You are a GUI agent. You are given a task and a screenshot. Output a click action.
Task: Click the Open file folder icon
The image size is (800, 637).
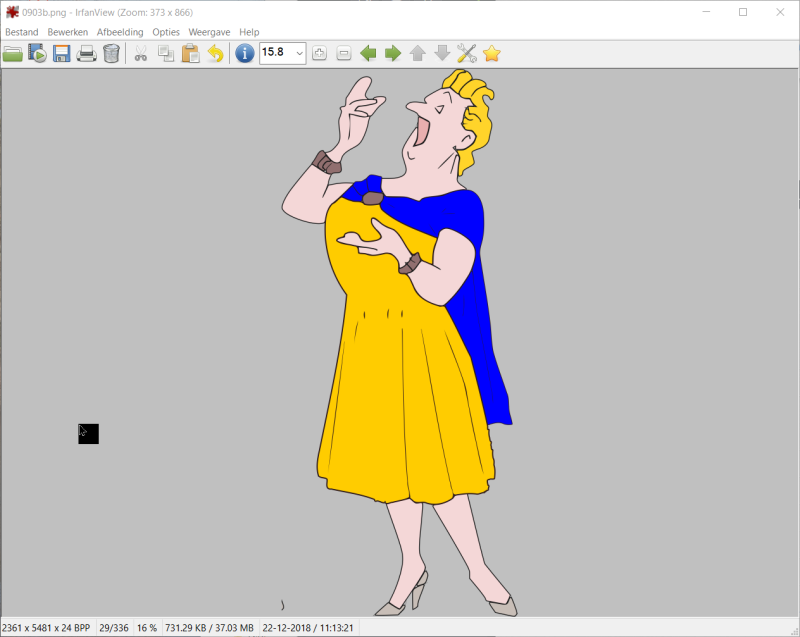[x=13, y=54]
